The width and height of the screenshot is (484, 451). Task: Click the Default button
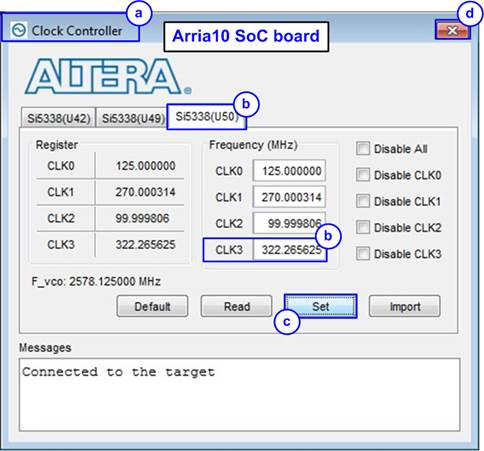pyautogui.click(x=152, y=306)
